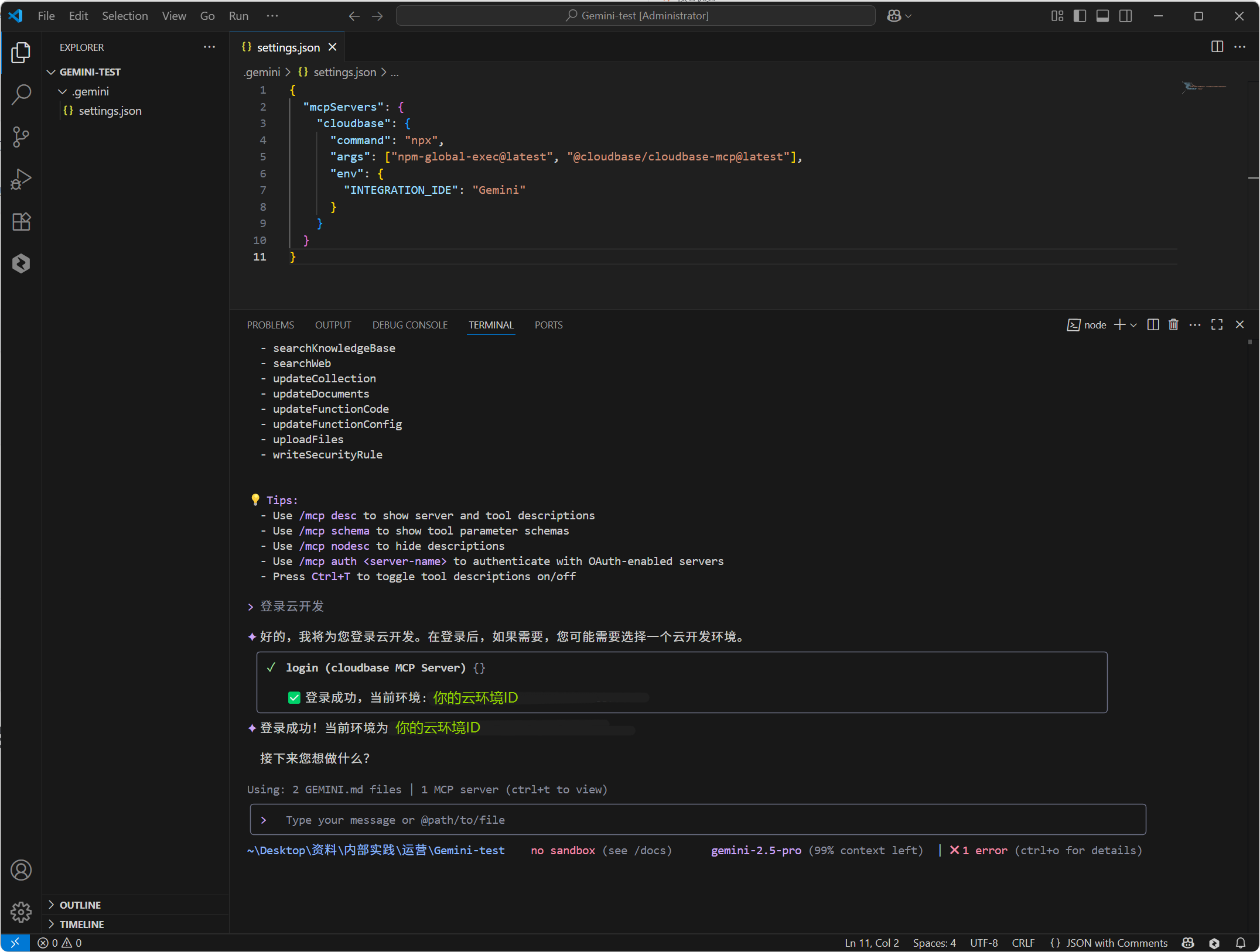The image size is (1260, 952).
Task: Split the editor to the right
Action: (x=1217, y=47)
